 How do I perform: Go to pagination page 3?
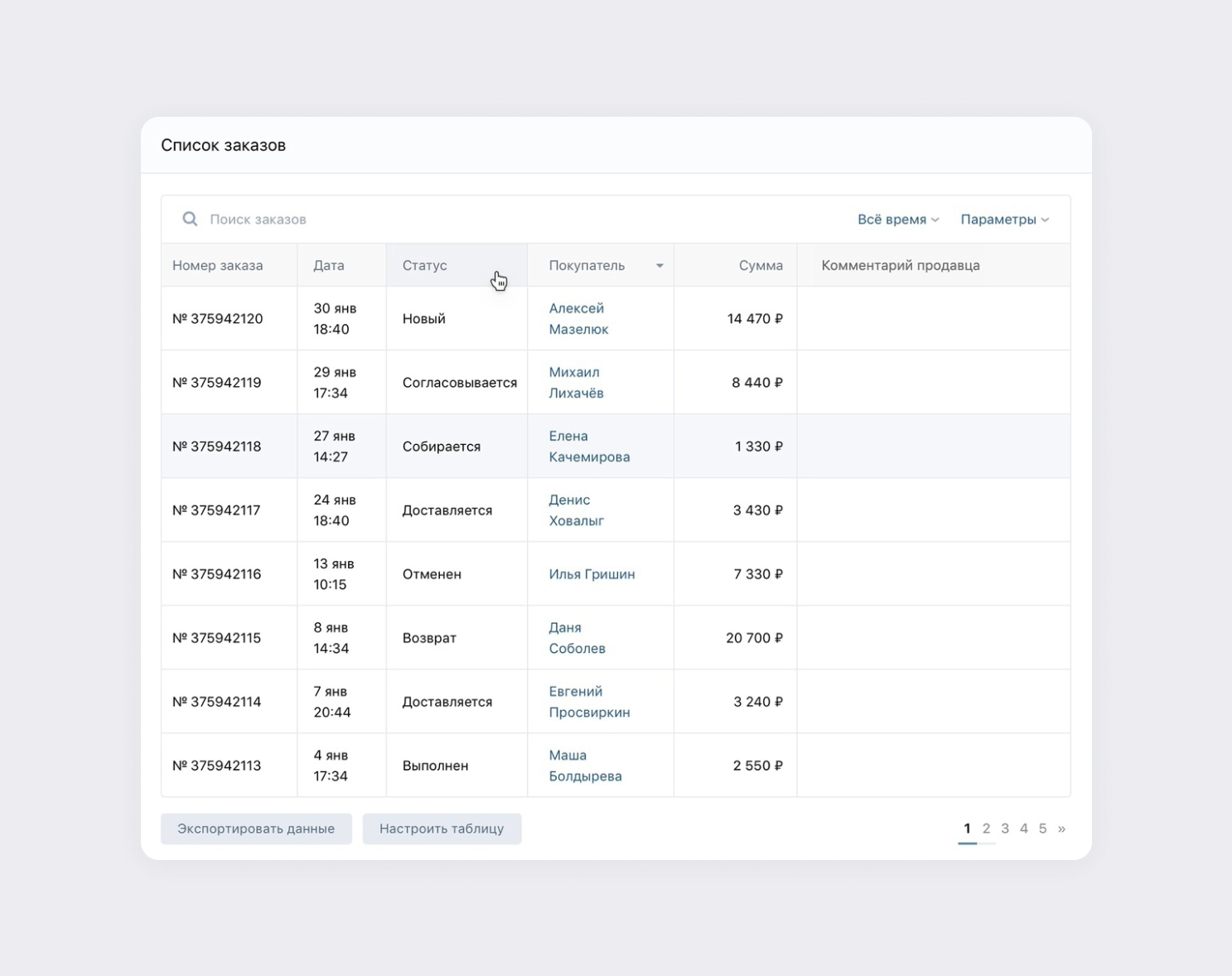pyautogui.click(x=1005, y=829)
